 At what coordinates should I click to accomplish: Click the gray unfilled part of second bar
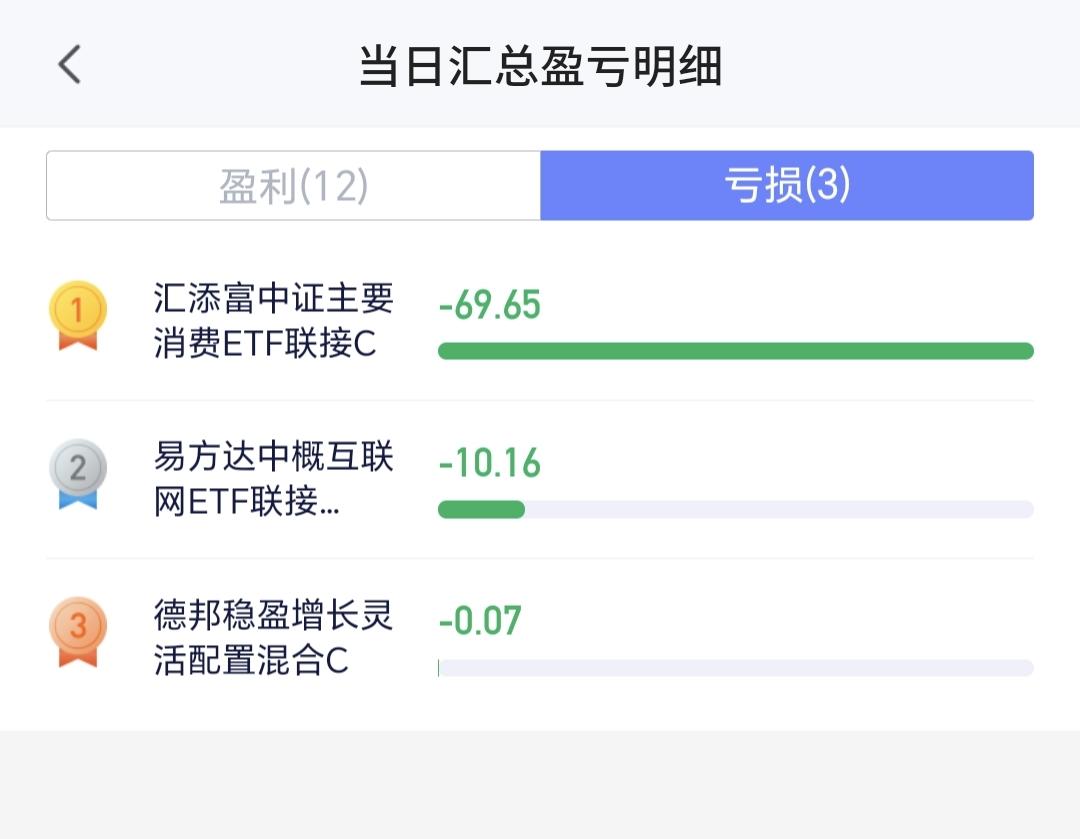pyautogui.click(x=778, y=509)
